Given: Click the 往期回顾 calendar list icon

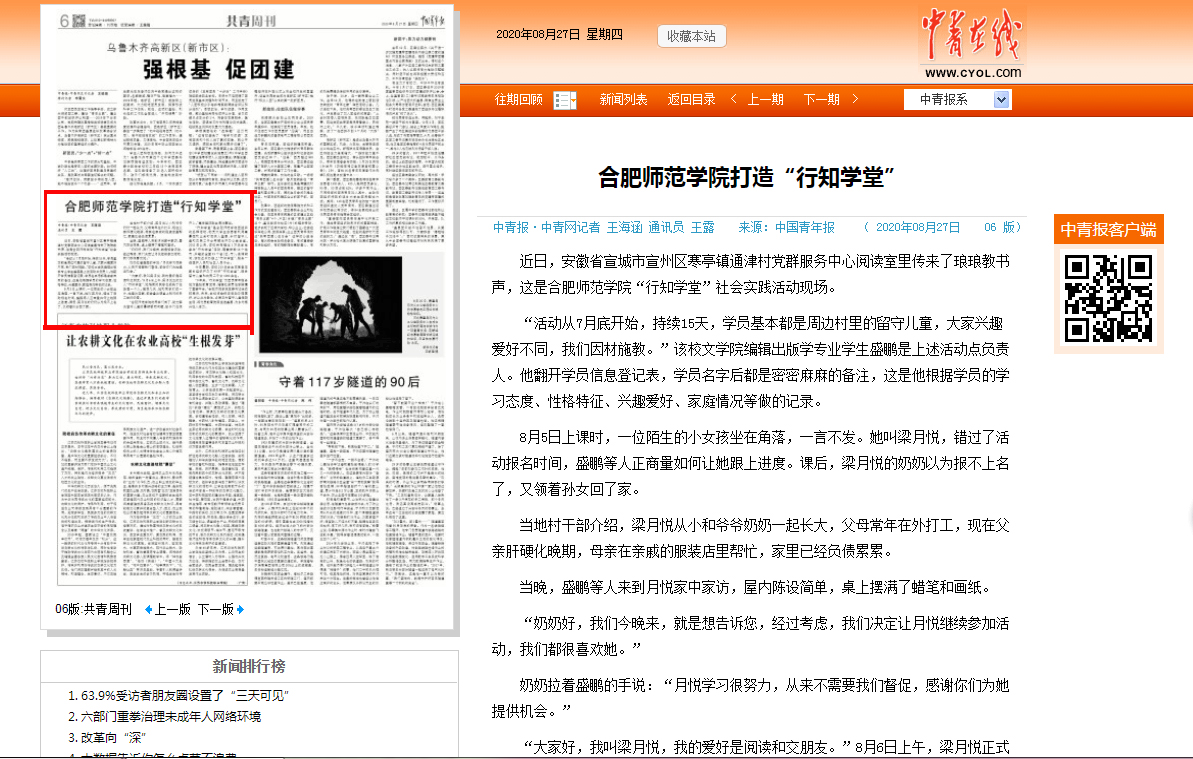Looking at the screenshot, I should point(565,100).
